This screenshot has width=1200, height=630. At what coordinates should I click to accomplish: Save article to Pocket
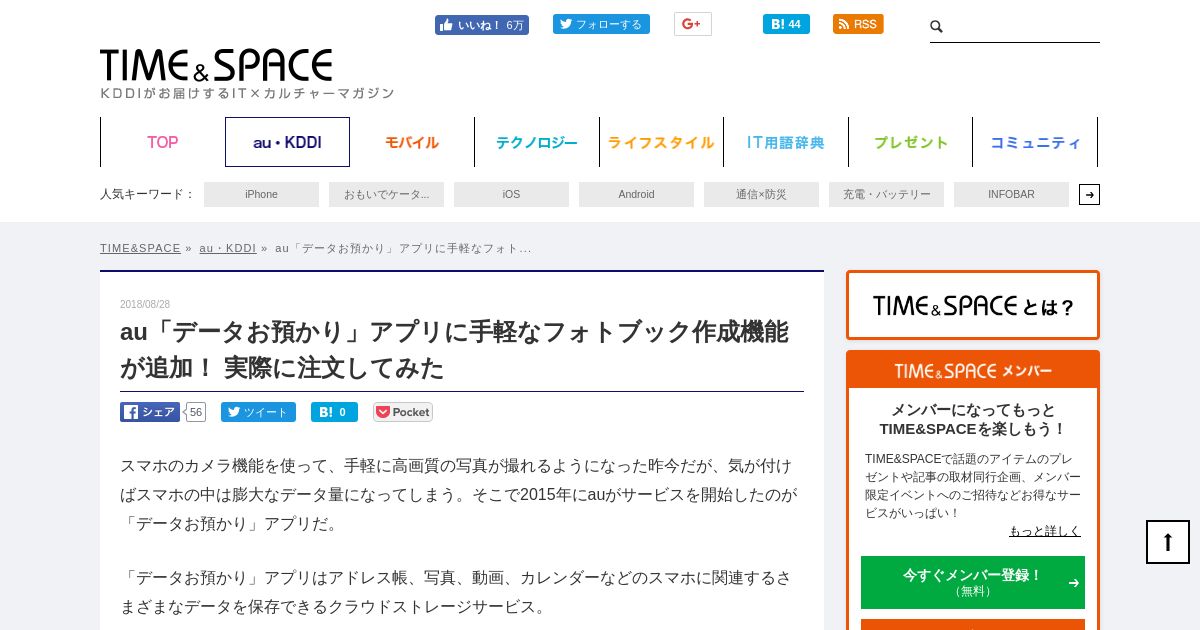click(x=403, y=412)
